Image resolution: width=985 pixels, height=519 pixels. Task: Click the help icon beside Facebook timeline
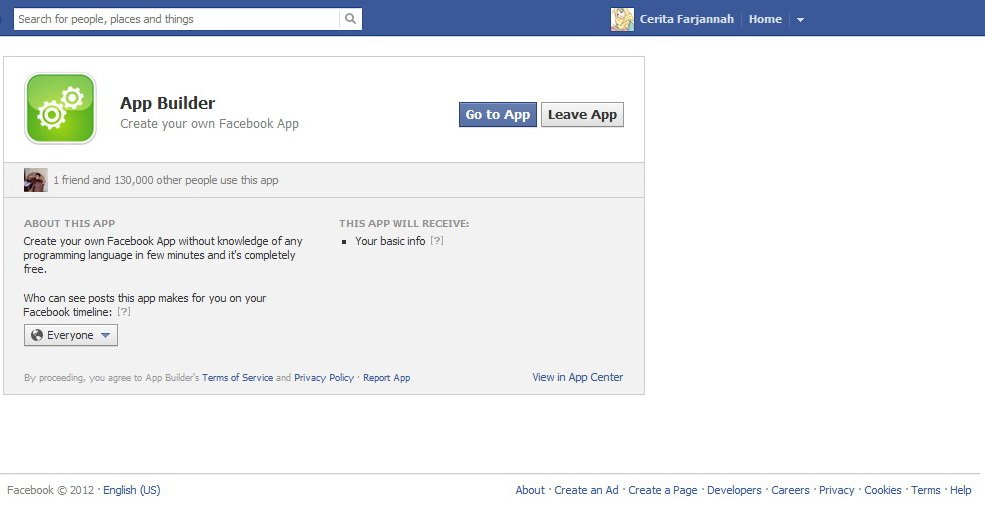(124, 312)
